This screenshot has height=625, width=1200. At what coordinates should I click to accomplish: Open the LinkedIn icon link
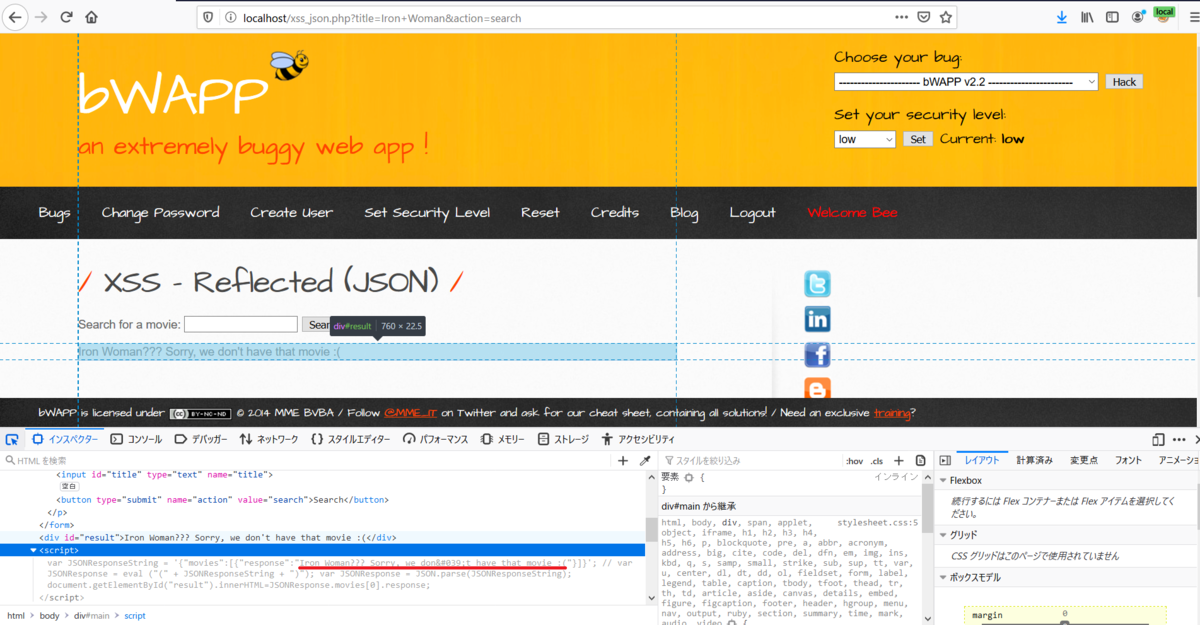click(817, 320)
